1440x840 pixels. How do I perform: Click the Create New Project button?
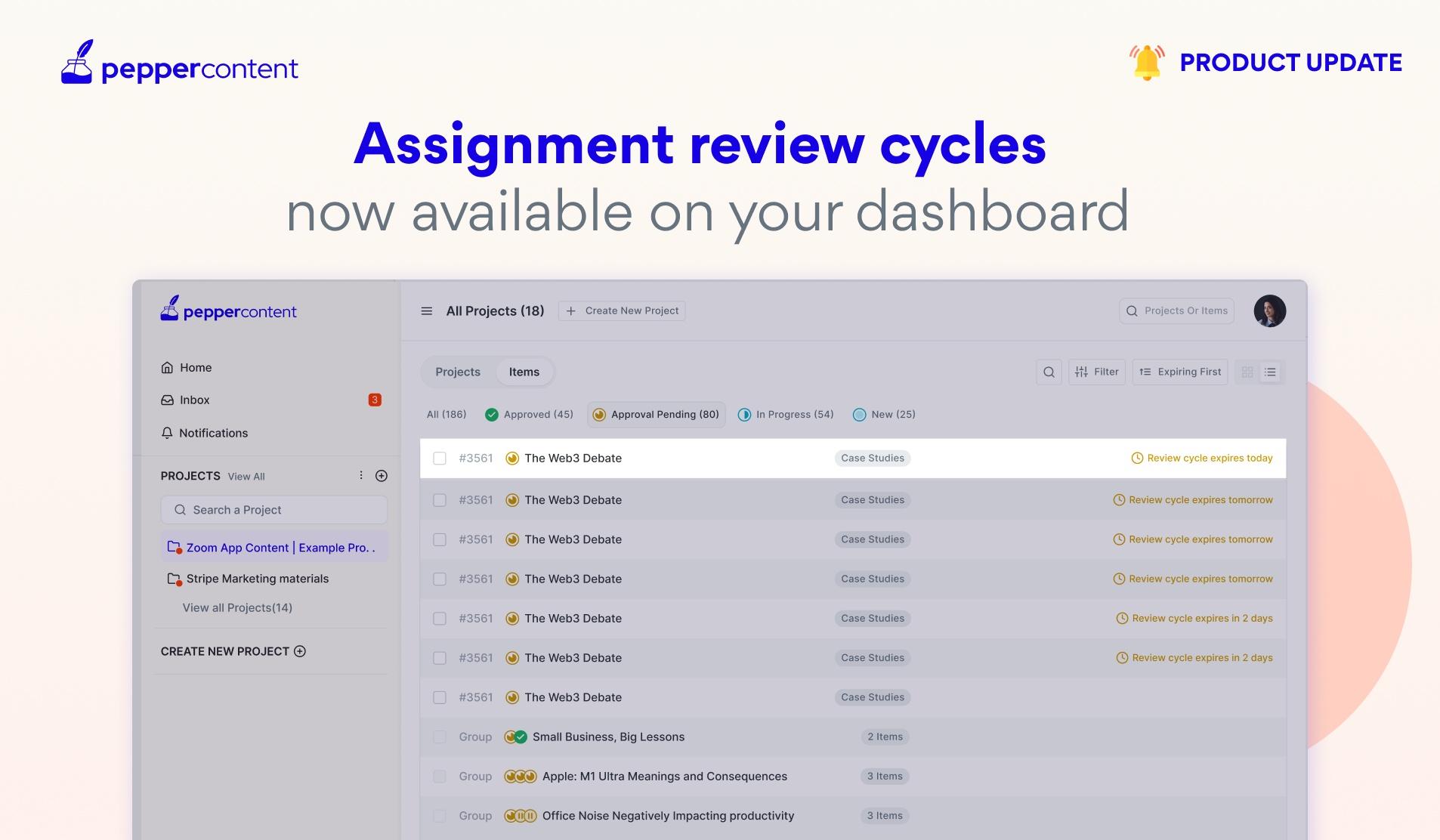click(622, 310)
